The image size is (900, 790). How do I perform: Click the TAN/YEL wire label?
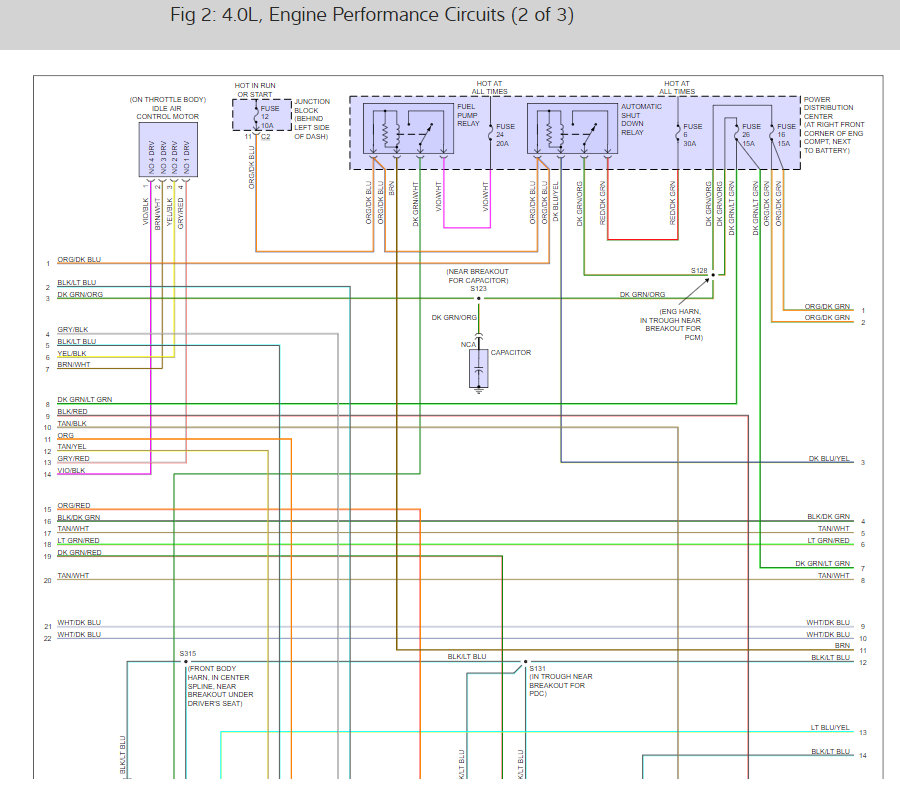tap(72, 447)
